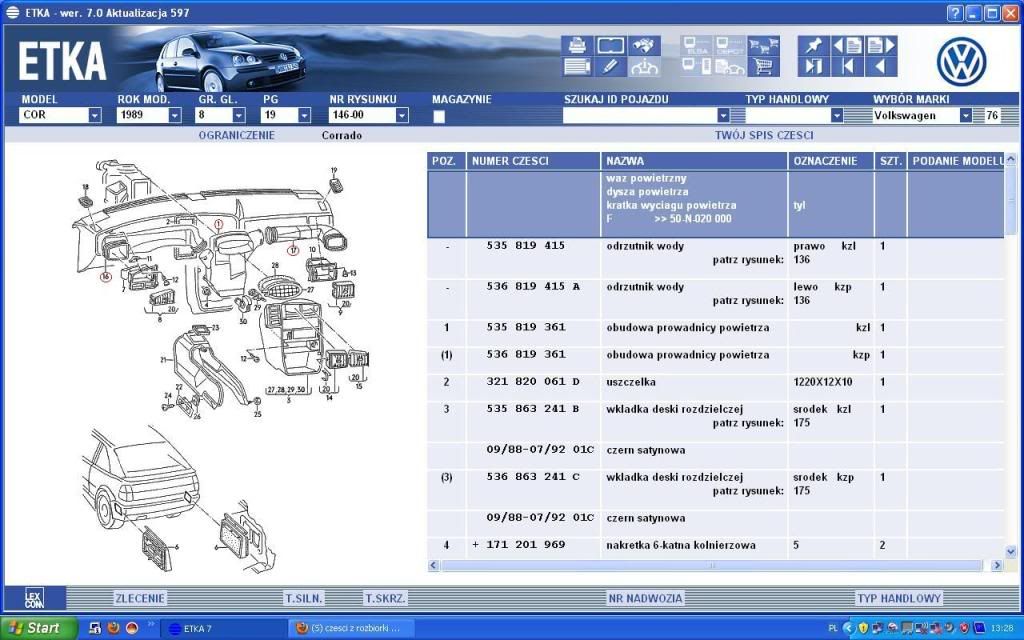Click the POZ. column header
Image resolution: width=1024 pixels, height=640 pixels.
[x=447, y=161]
